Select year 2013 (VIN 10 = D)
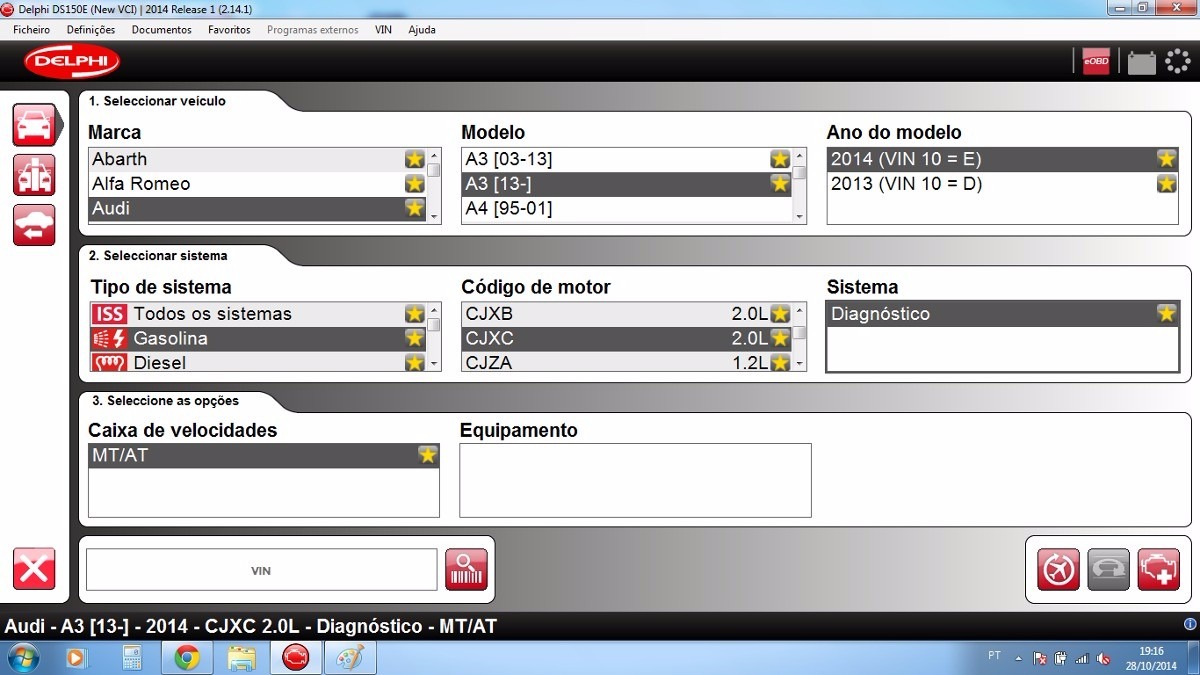 pos(1003,184)
